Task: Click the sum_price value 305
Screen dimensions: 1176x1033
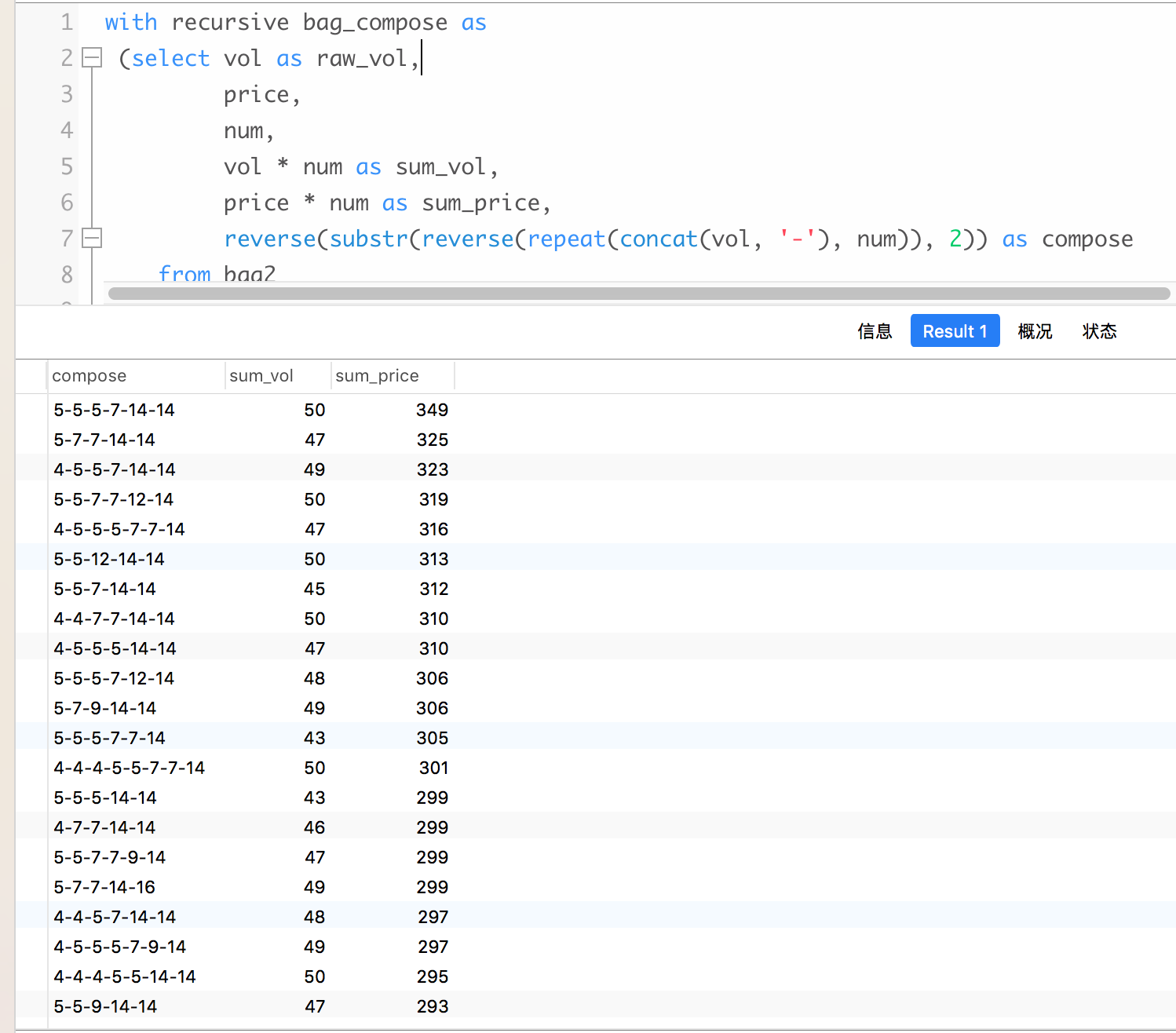Action: 433,738
